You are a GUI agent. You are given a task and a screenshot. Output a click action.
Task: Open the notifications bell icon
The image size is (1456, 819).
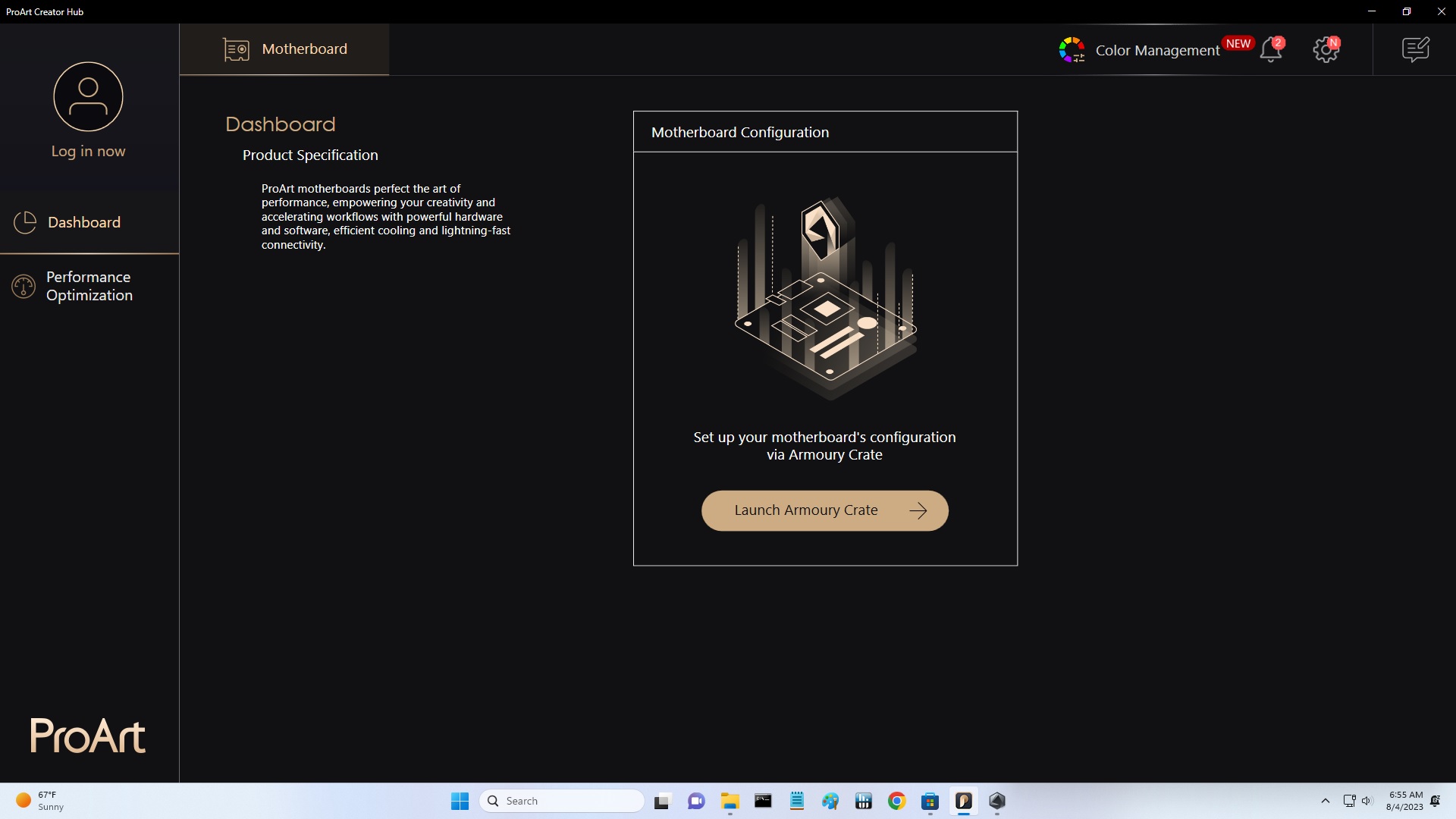[x=1270, y=50]
